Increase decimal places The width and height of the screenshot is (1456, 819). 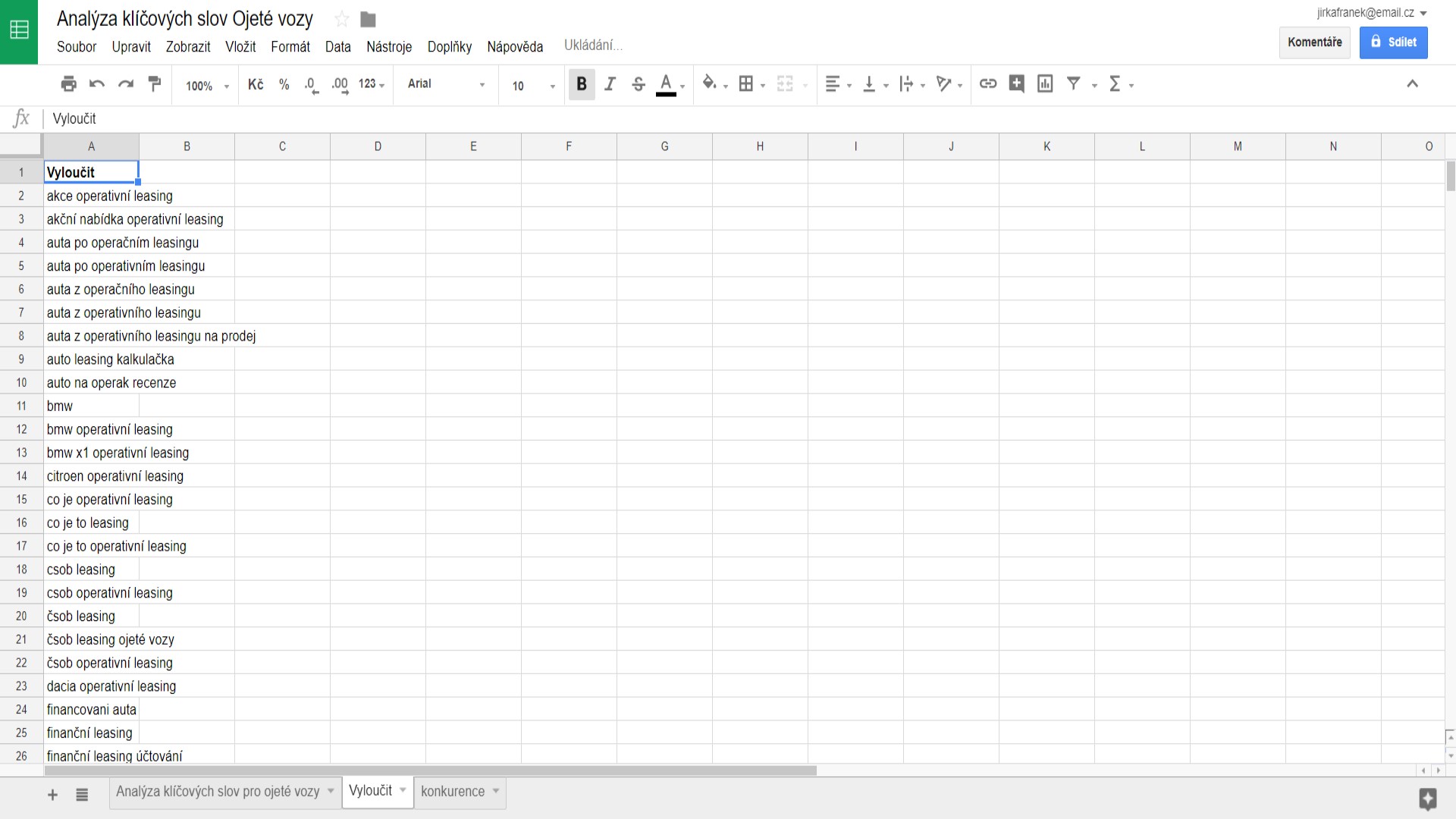[340, 84]
